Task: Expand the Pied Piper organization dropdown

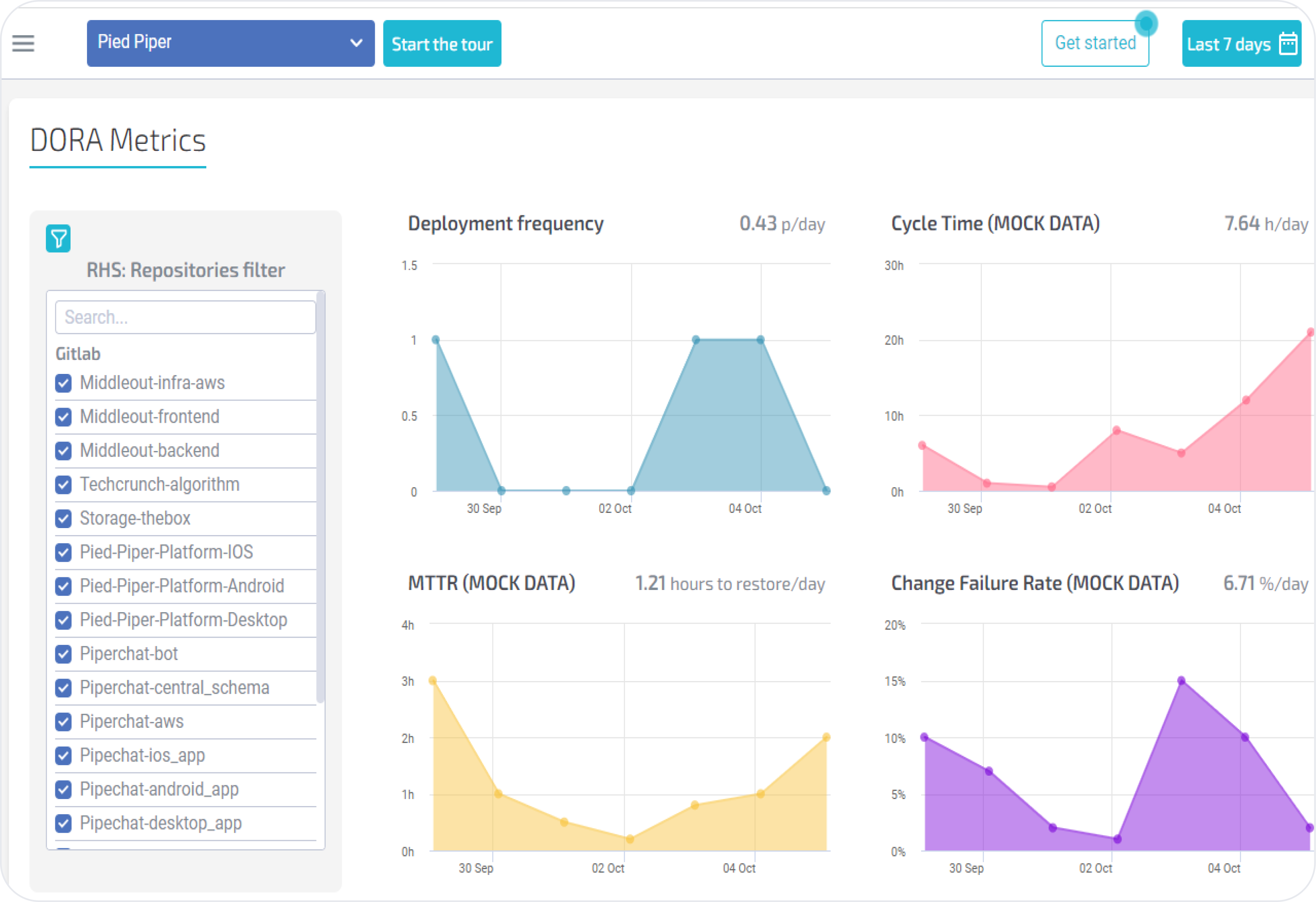Action: click(x=230, y=43)
